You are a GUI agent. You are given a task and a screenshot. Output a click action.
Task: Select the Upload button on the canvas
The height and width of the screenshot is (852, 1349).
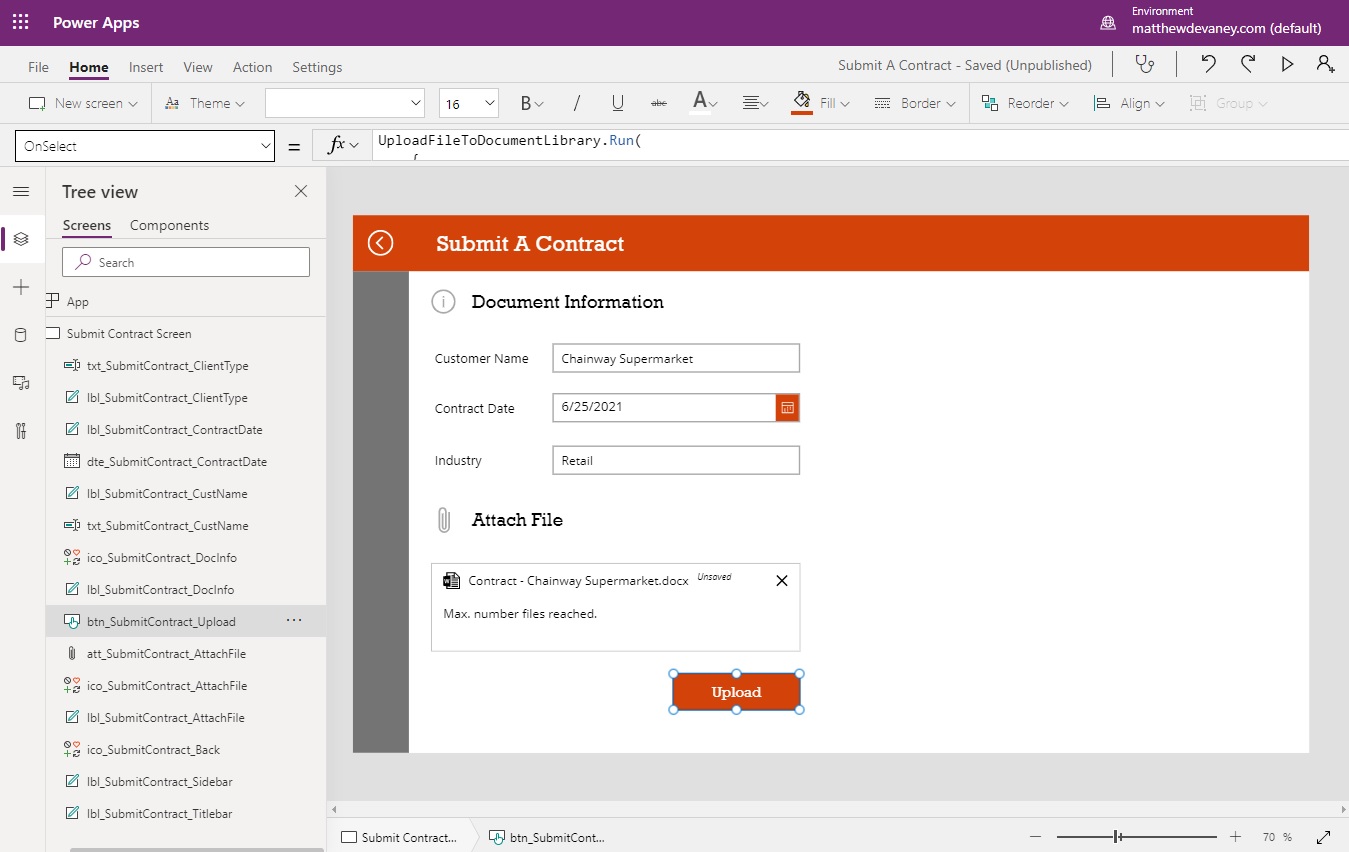click(736, 691)
